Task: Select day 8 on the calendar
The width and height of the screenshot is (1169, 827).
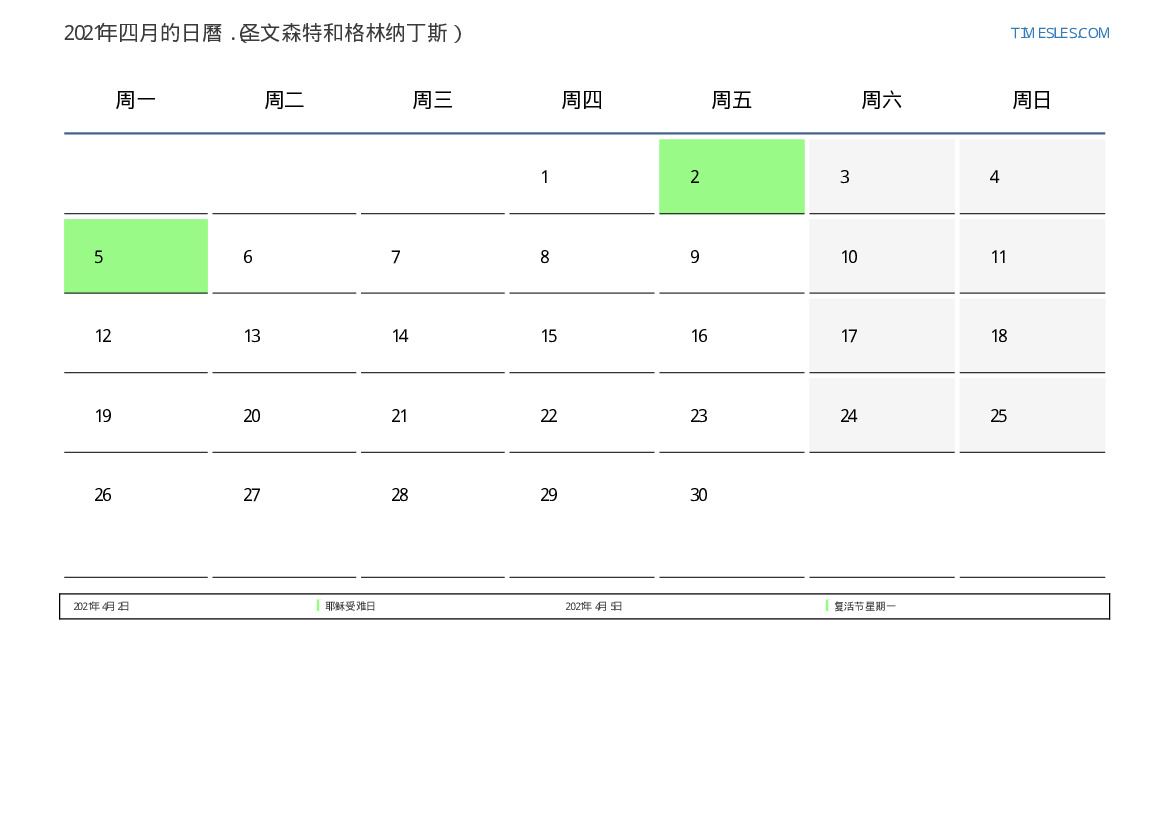Action: point(582,257)
